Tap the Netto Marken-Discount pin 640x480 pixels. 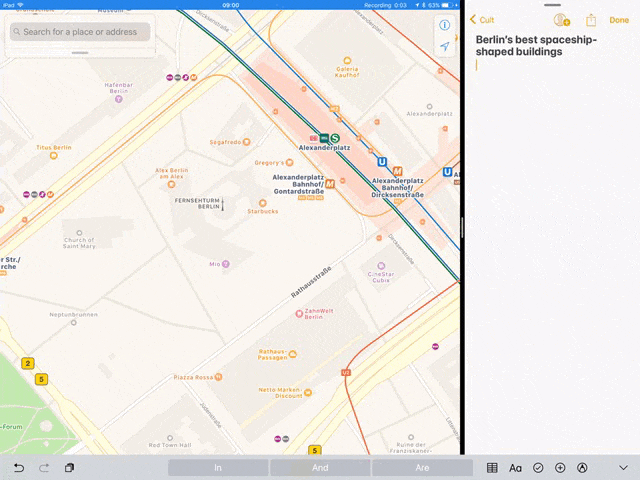[x=308, y=393]
